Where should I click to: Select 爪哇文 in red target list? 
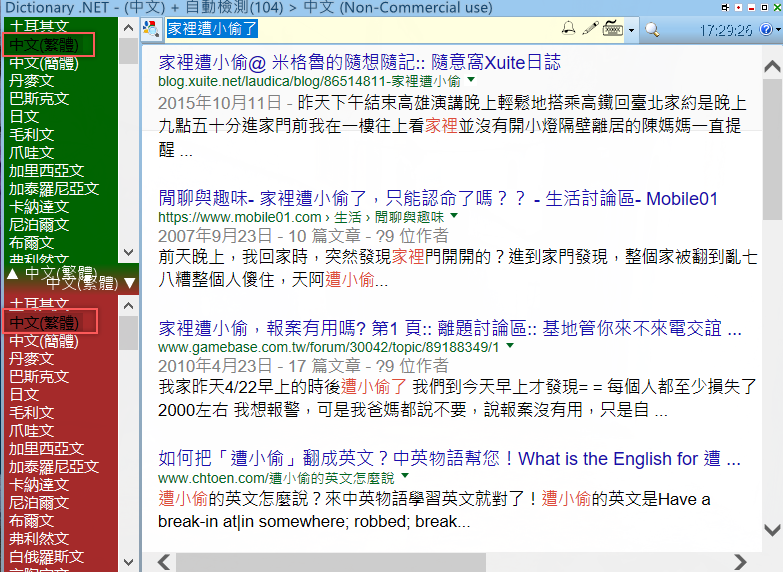[x=31, y=431]
